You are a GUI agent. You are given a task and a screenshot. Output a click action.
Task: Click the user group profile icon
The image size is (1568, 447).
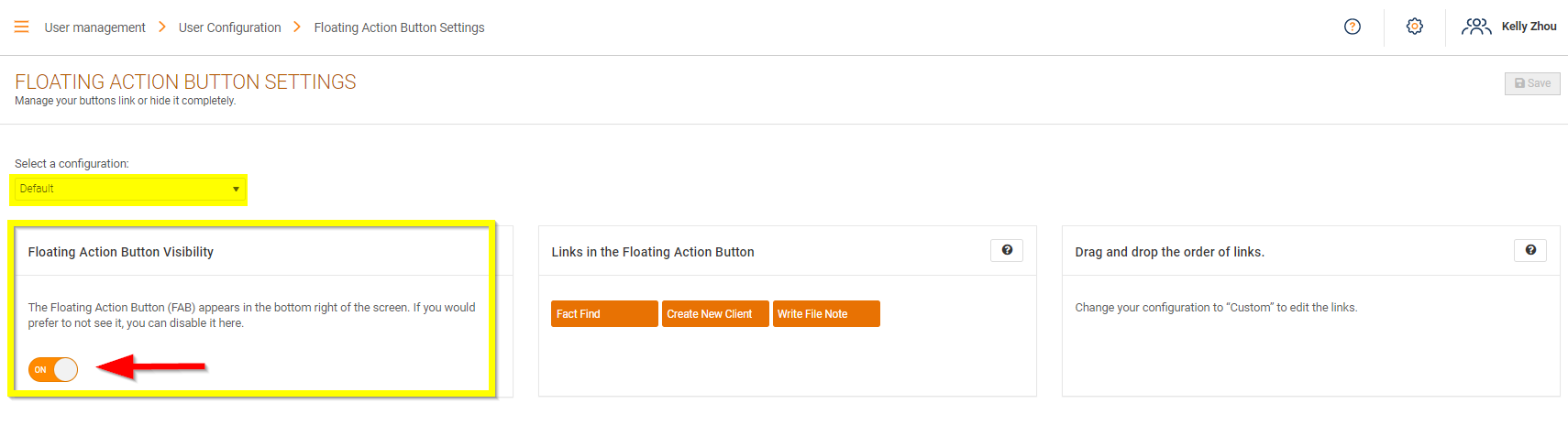coord(1475,27)
